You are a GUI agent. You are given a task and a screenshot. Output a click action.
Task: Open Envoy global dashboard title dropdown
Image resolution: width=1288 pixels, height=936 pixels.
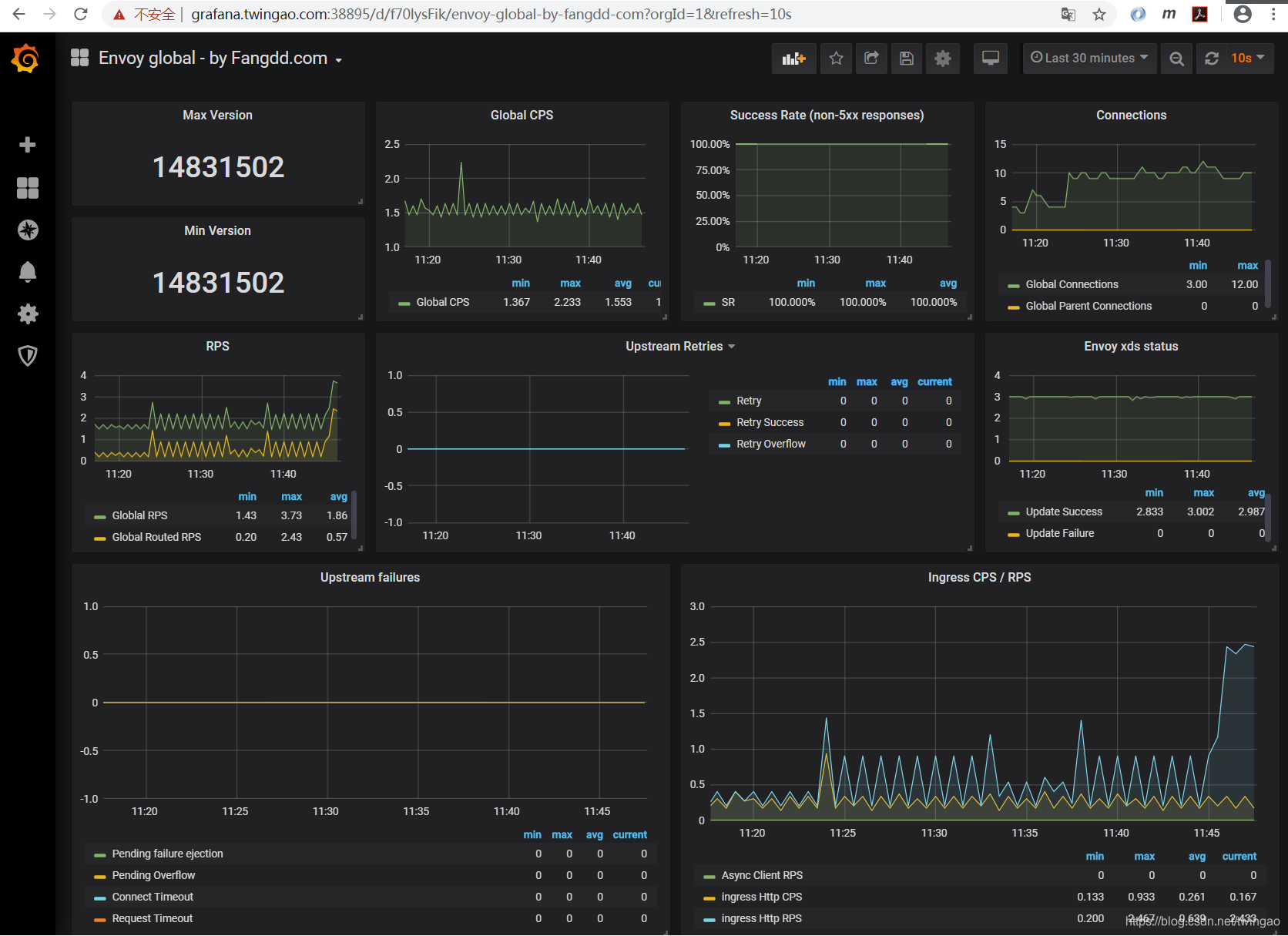(220, 58)
